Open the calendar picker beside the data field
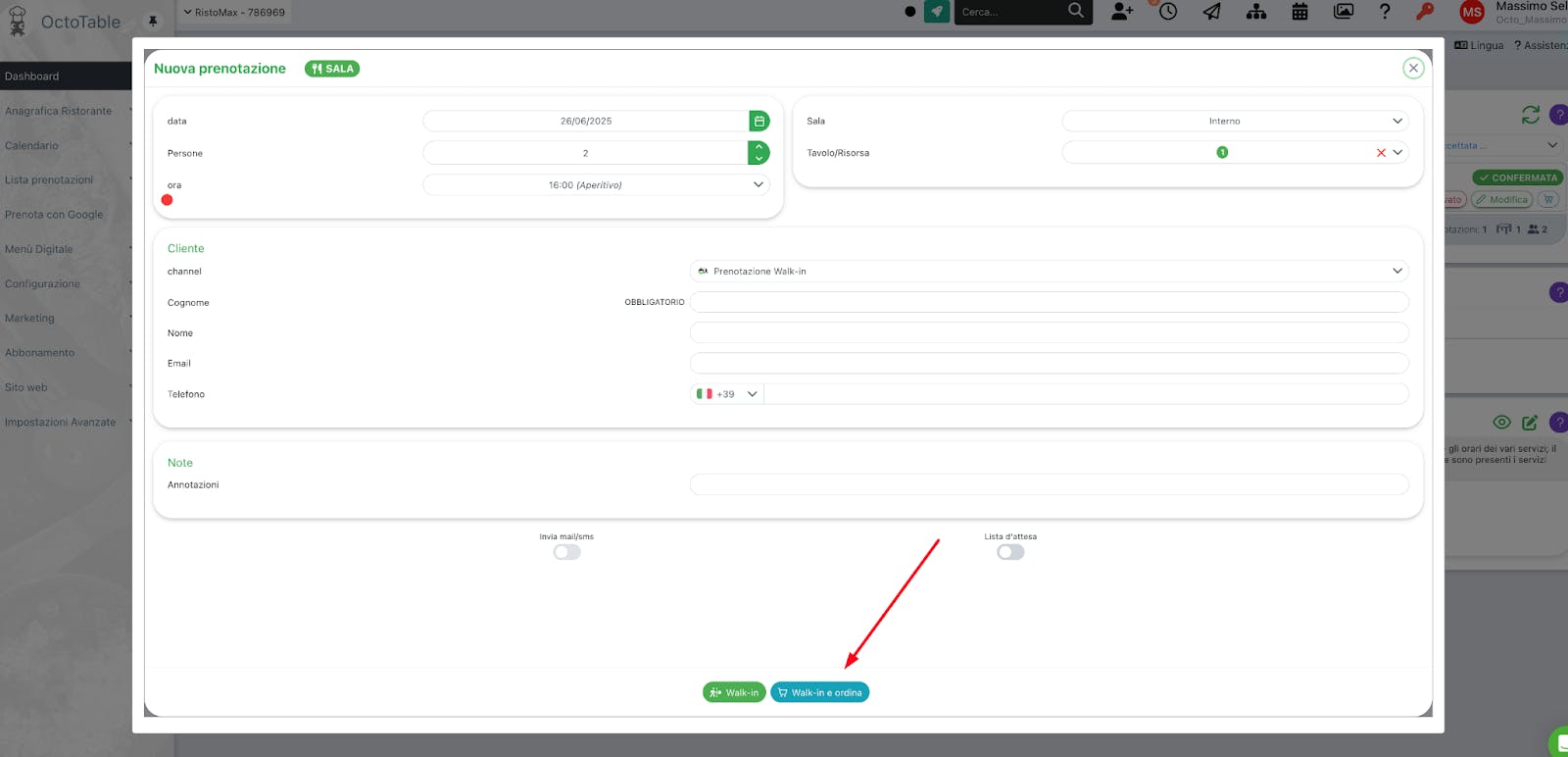This screenshot has height=757, width=1568. click(759, 121)
